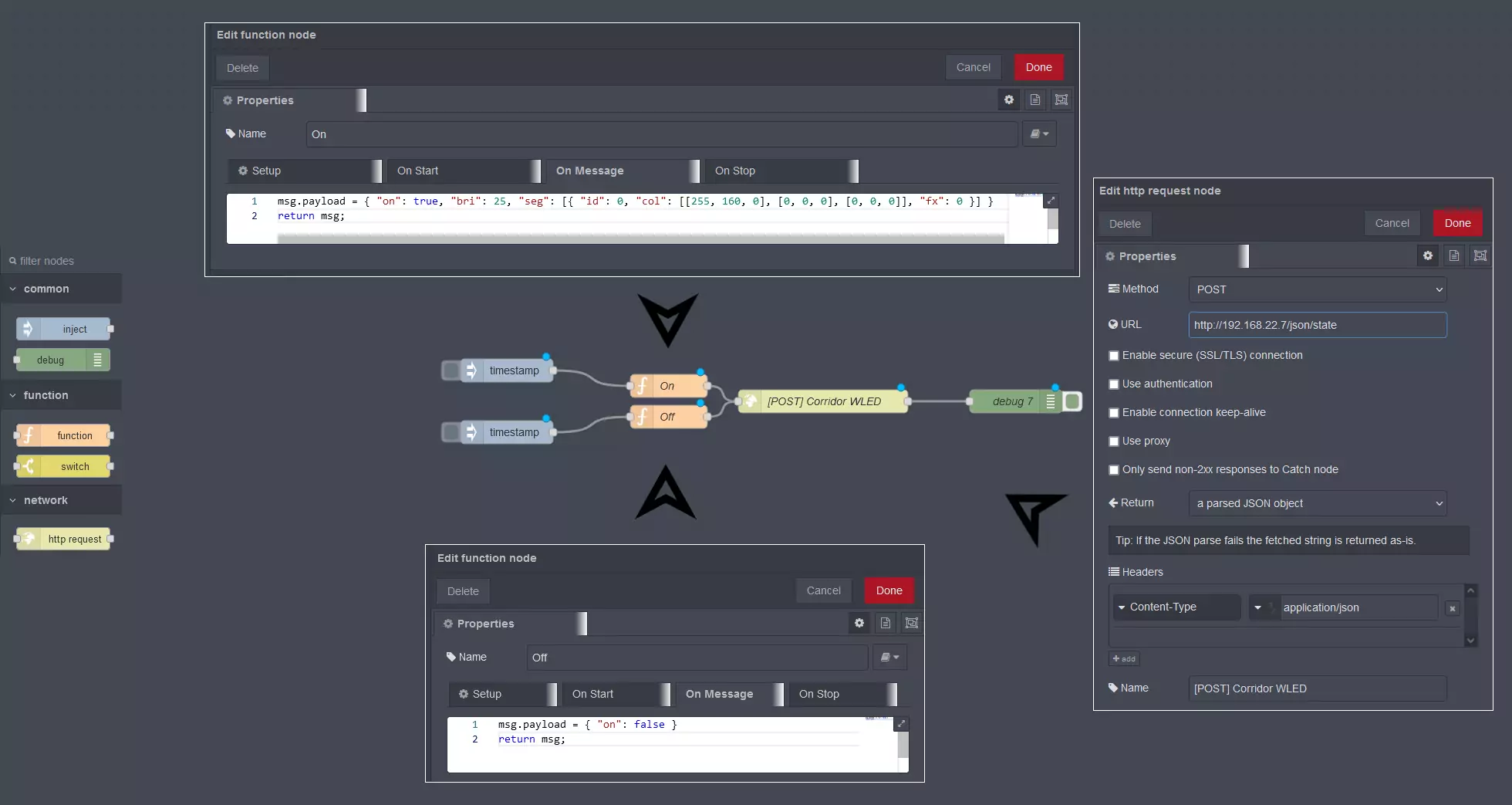1512x805 pixels.
Task: Select the [POST] Corridor WLED node
Action: pos(823,401)
